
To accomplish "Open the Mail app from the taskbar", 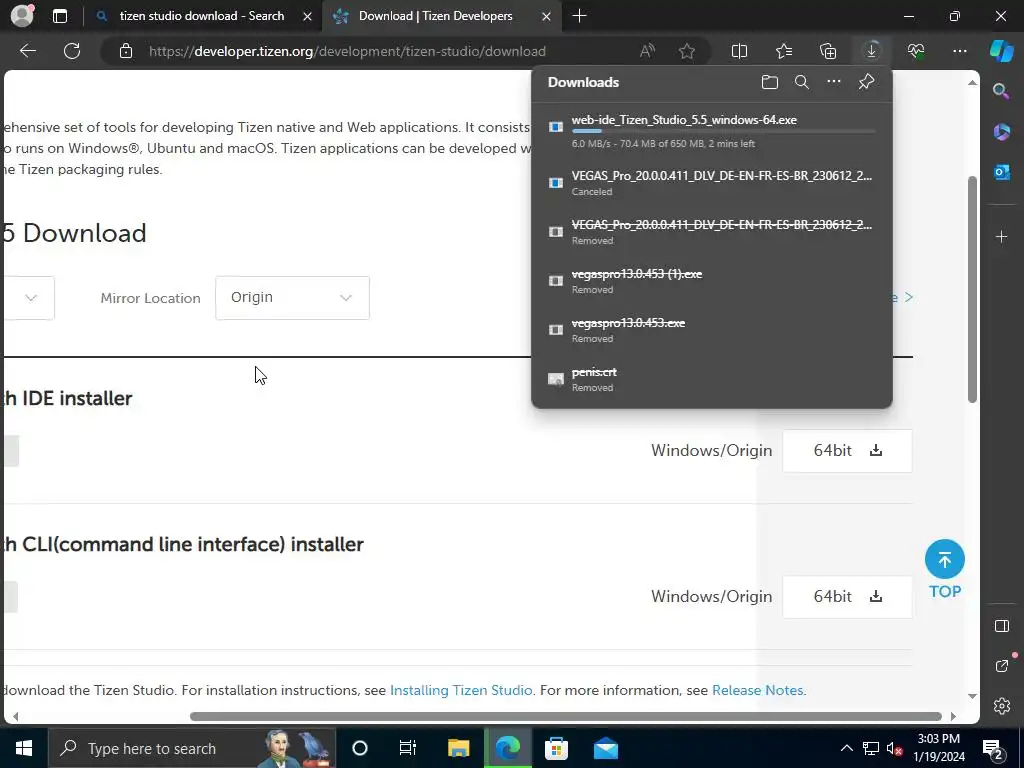I will click(605, 748).
